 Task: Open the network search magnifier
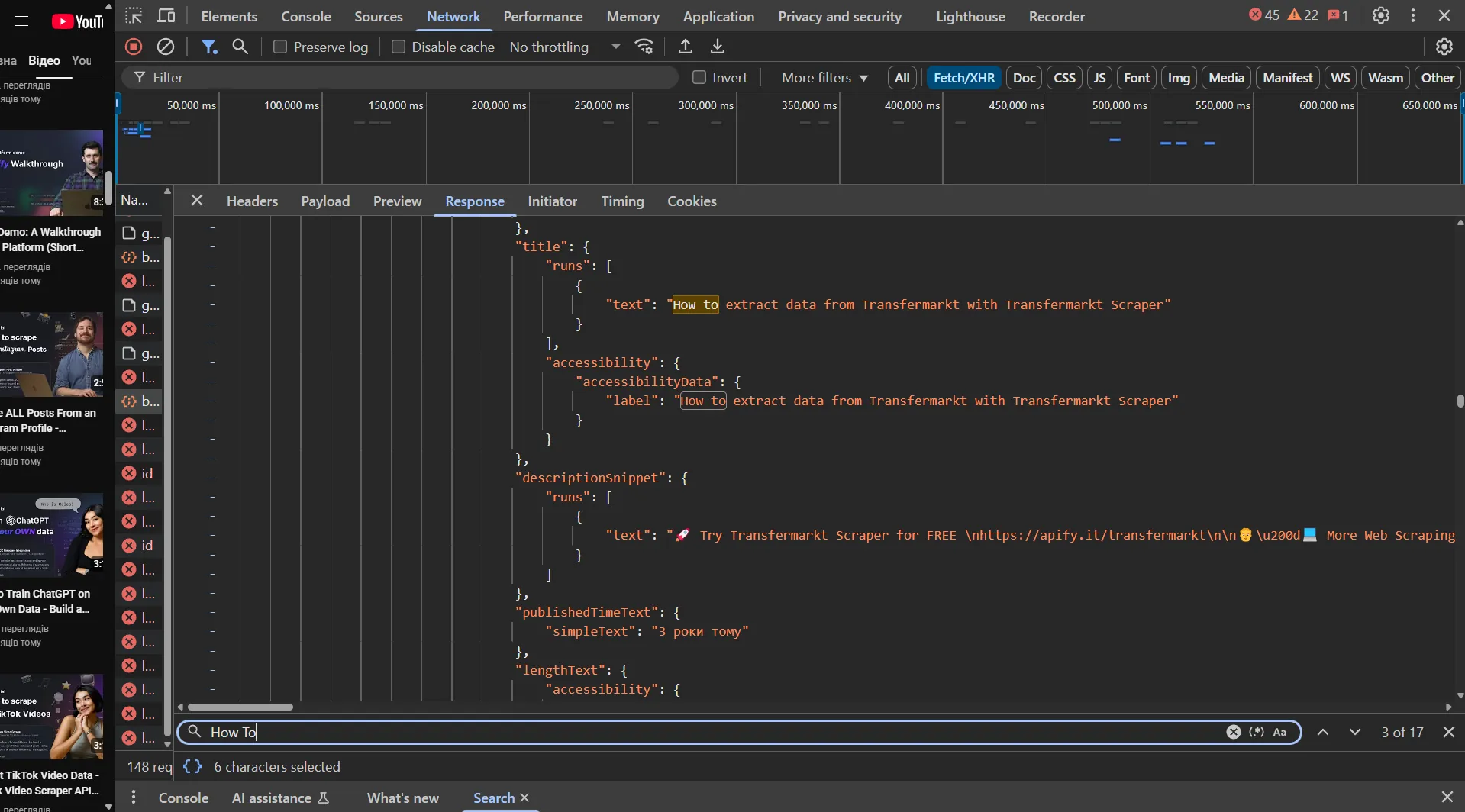click(x=240, y=47)
